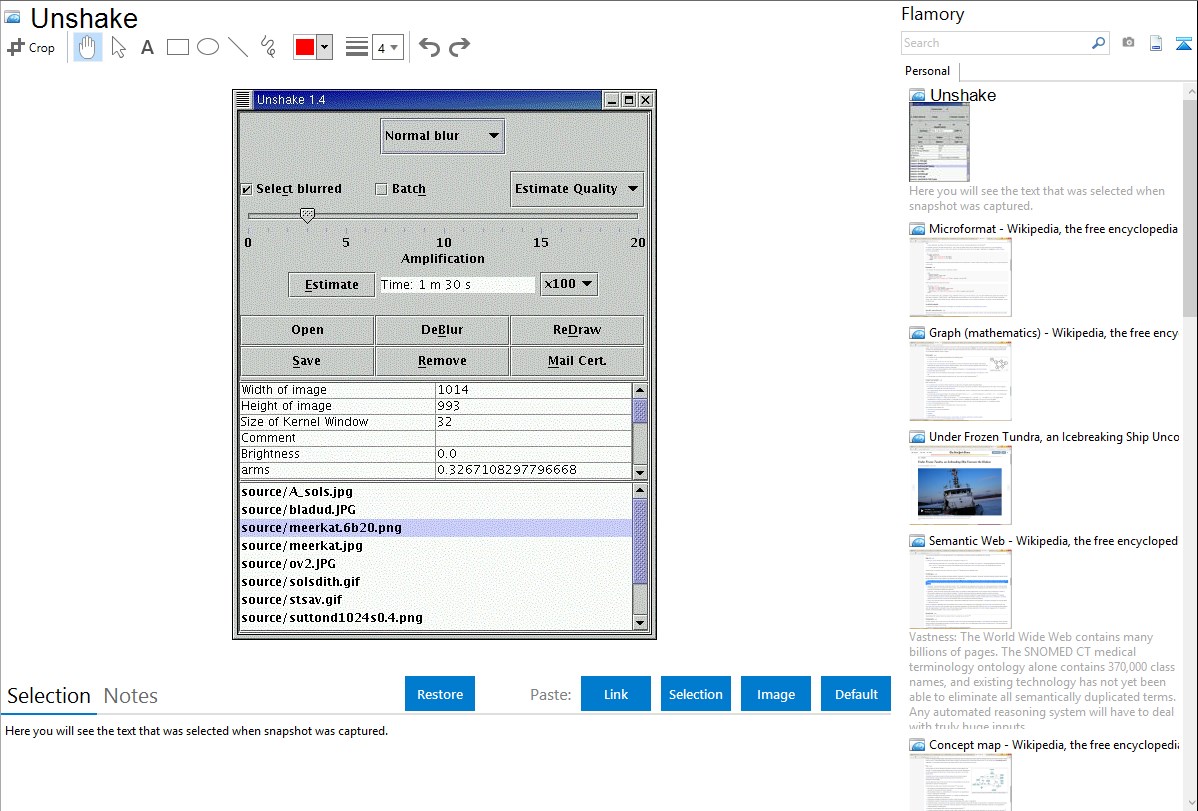Screen dimensions: 1198x811
Task: Enable the Batch checkbox
Action: click(381, 189)
